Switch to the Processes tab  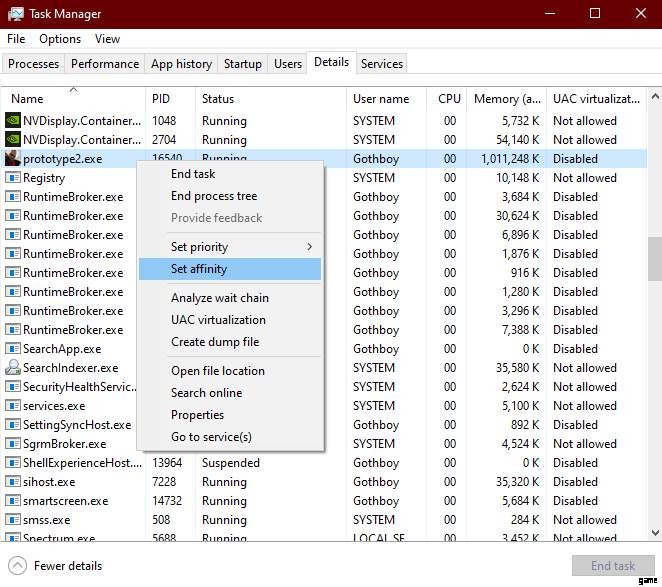pyautogui.click(x=33, y=64)
